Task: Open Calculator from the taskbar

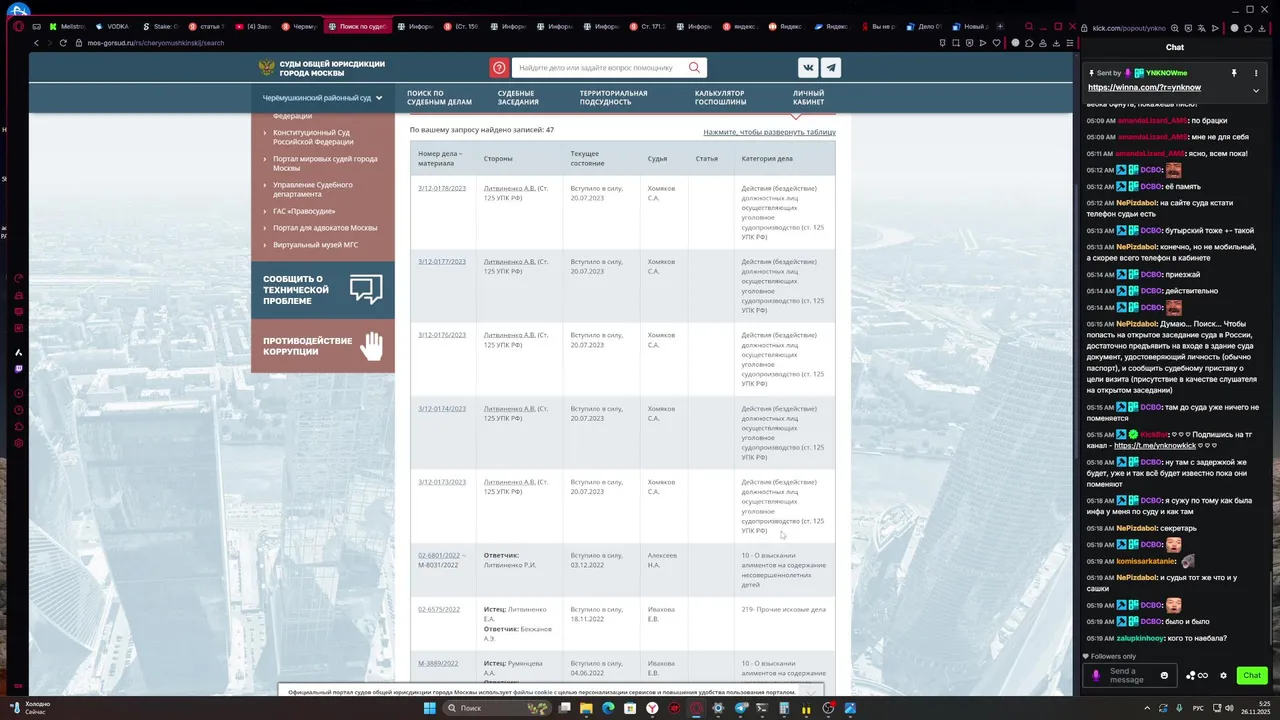Action: coord(784,708)
